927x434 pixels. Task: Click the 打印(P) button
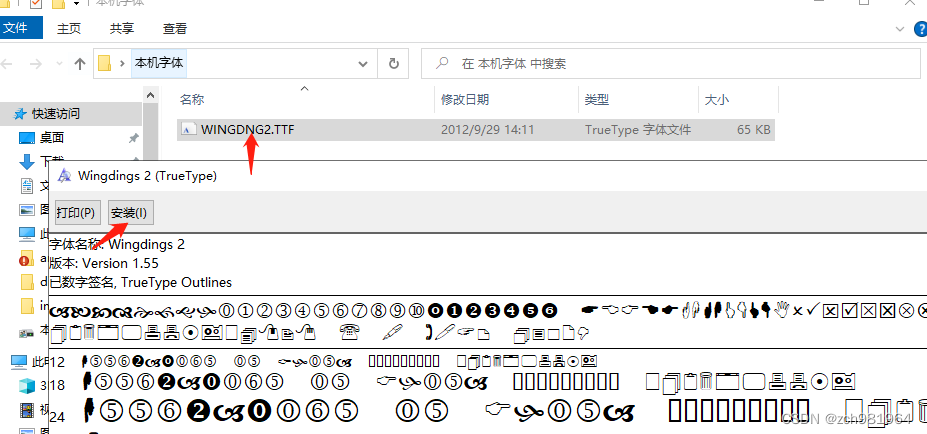(75, 213)
